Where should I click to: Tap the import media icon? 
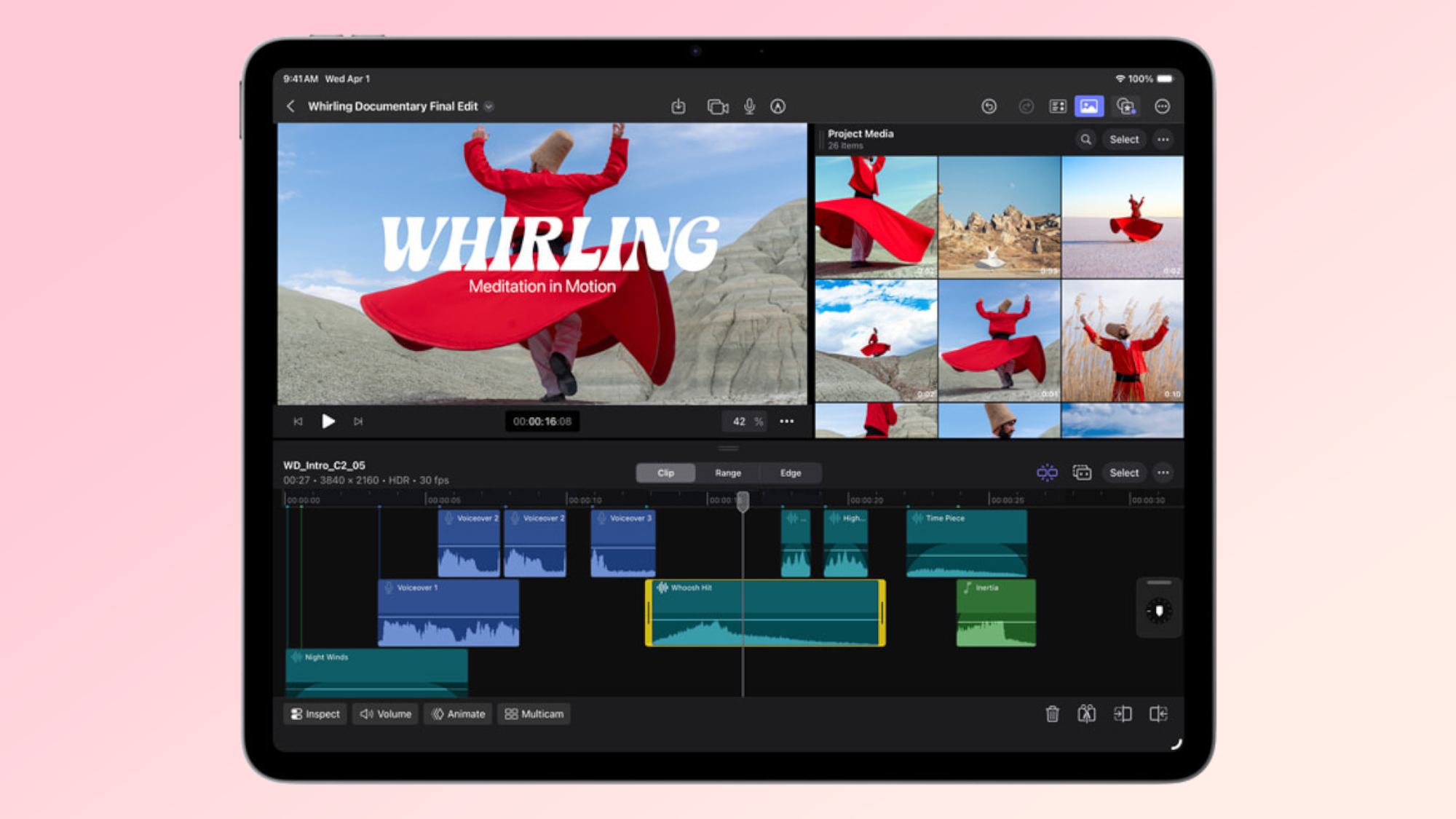pos(678,106)
